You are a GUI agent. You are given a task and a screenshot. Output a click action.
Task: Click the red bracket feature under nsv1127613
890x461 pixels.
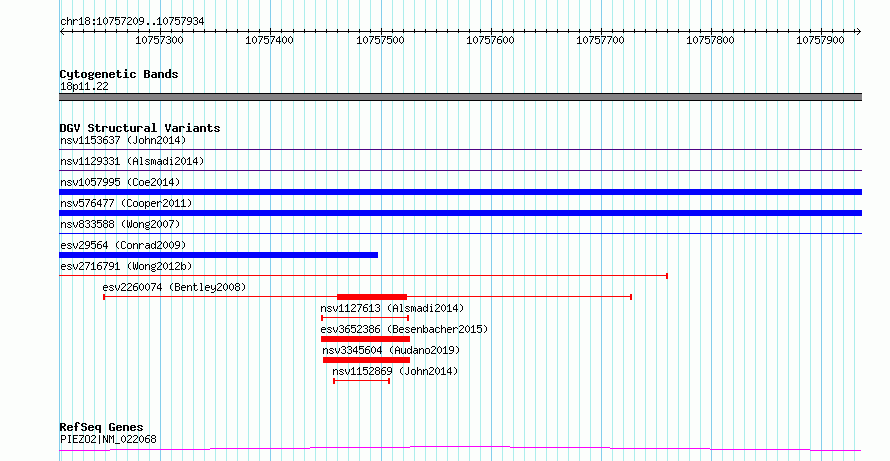tap(365, 318)
